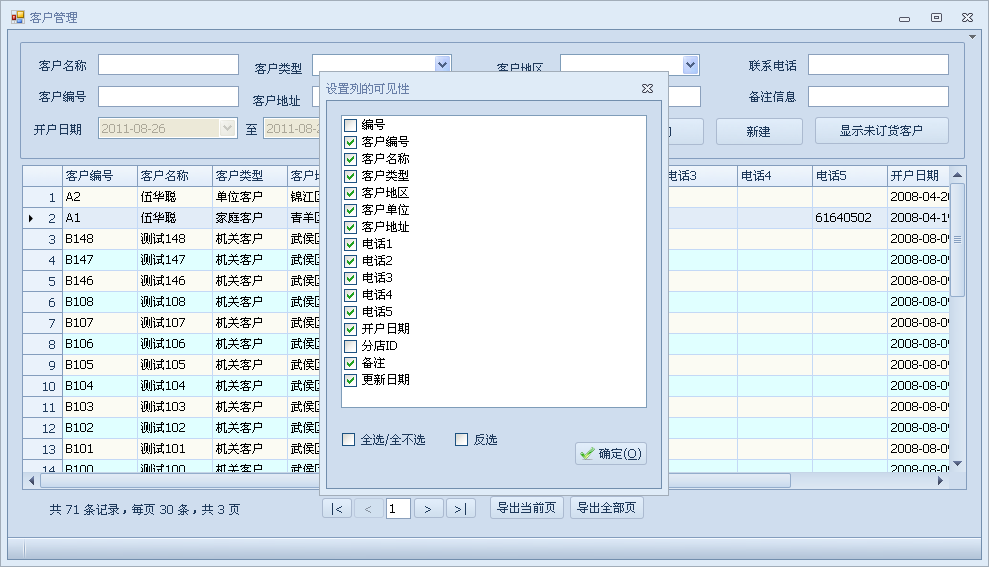Select the cell 家庭客户
Image resolution: width=989 pixels, height=567 pixels.
pos(250,218)
